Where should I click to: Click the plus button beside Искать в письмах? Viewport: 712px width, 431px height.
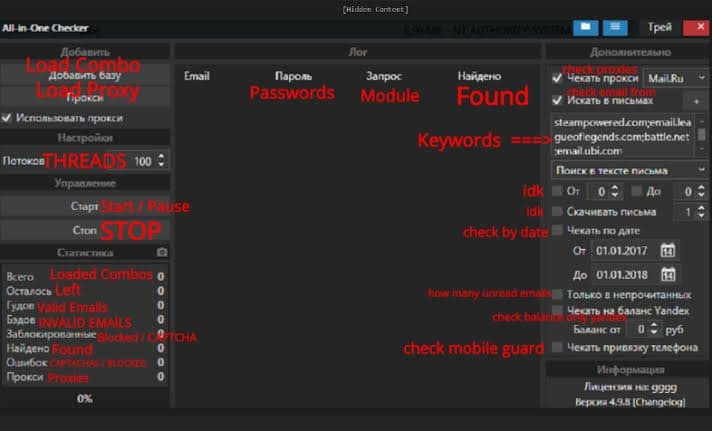[696, 101]
